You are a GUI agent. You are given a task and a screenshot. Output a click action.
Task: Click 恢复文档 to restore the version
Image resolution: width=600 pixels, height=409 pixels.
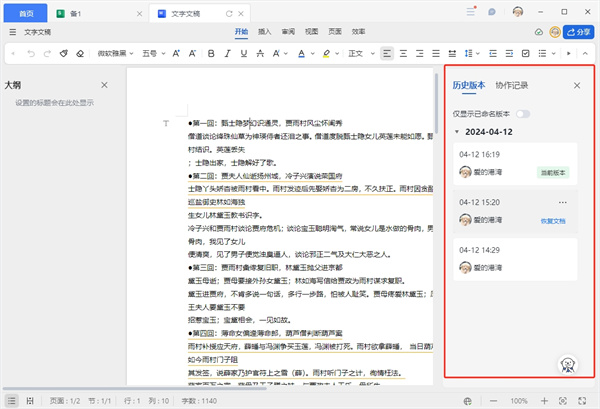point(553,219)
